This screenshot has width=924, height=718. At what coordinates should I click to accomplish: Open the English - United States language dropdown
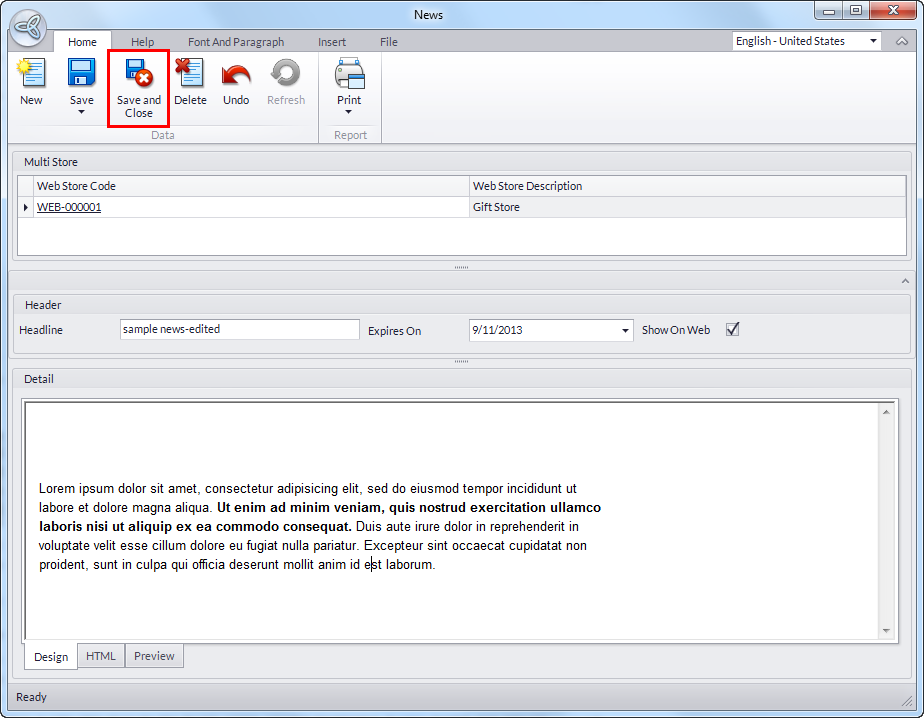point(873,41)
